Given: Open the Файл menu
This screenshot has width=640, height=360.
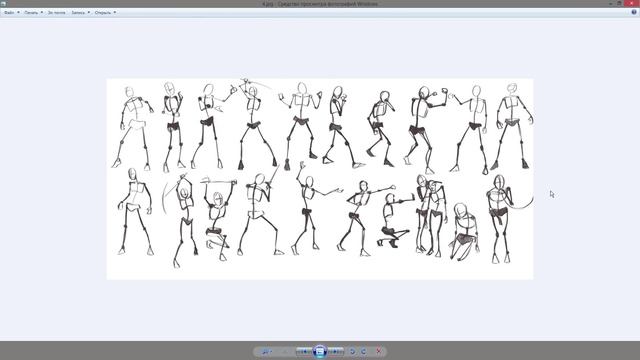Looking at the screenshot, I should (11, 13).
